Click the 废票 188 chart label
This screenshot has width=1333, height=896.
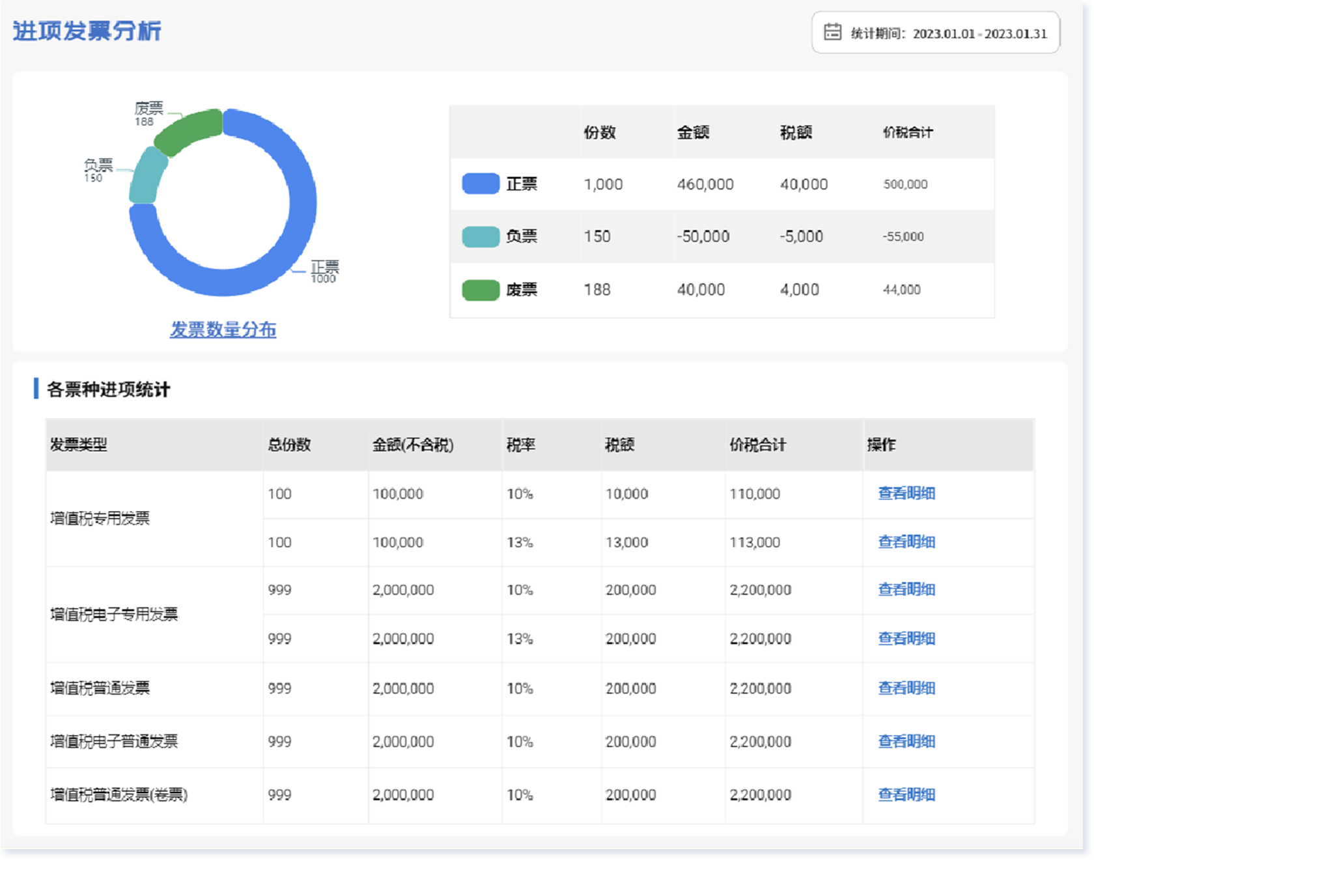pos(148,113)
